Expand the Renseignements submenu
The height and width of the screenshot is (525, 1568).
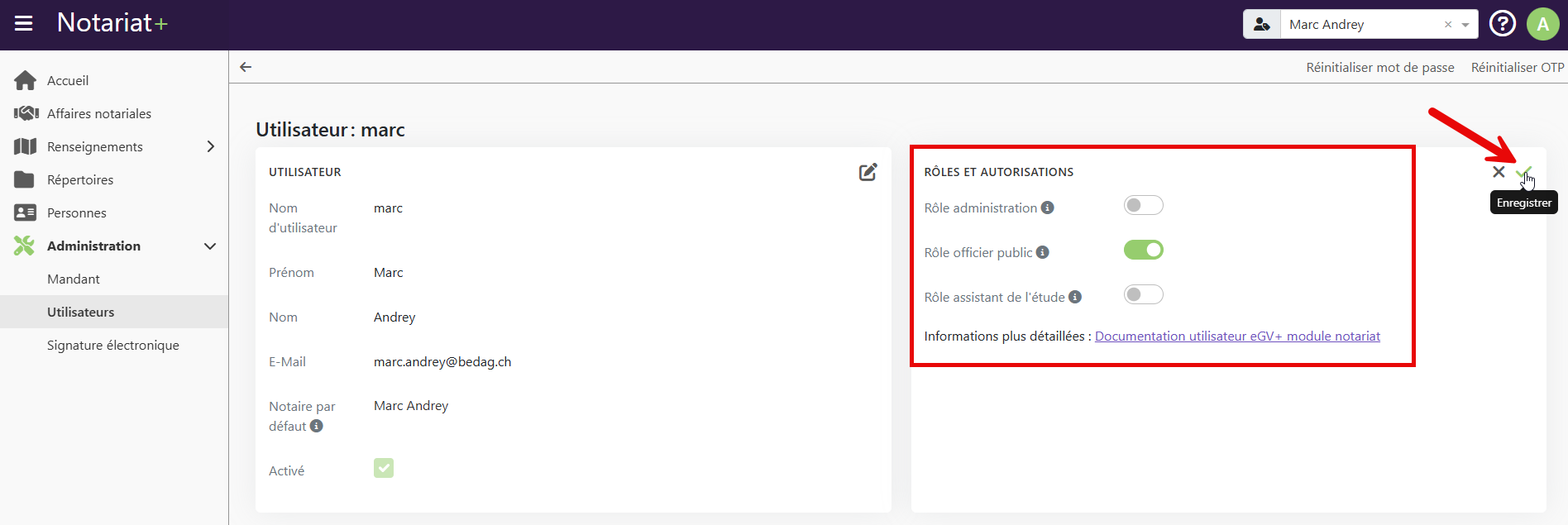click(x=210, y=146)
